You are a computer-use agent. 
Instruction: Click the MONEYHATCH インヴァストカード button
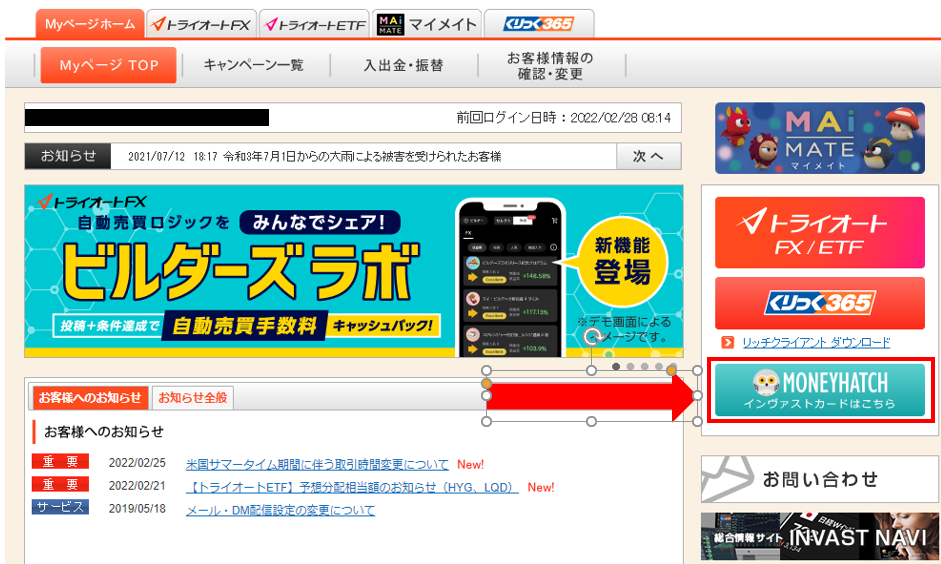[x=820, y=390]
